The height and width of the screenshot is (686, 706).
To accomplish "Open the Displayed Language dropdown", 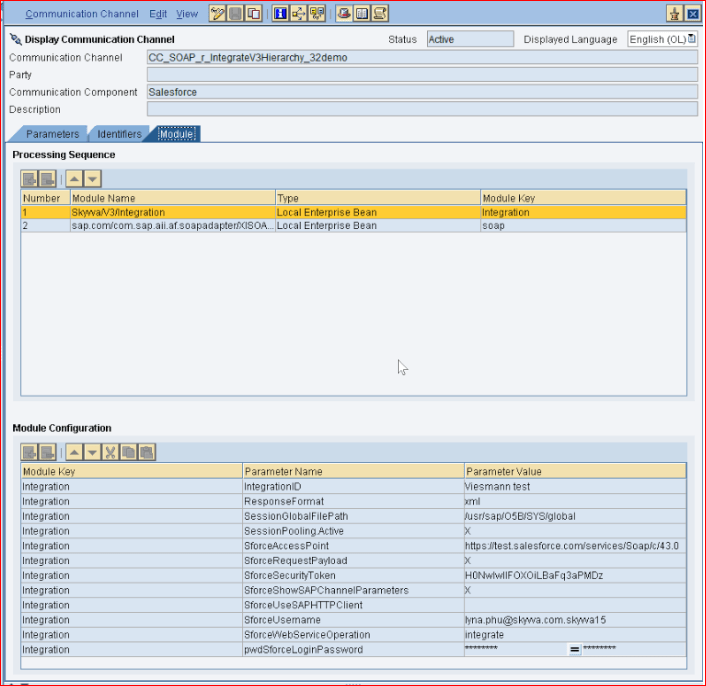I will point(691,39).
